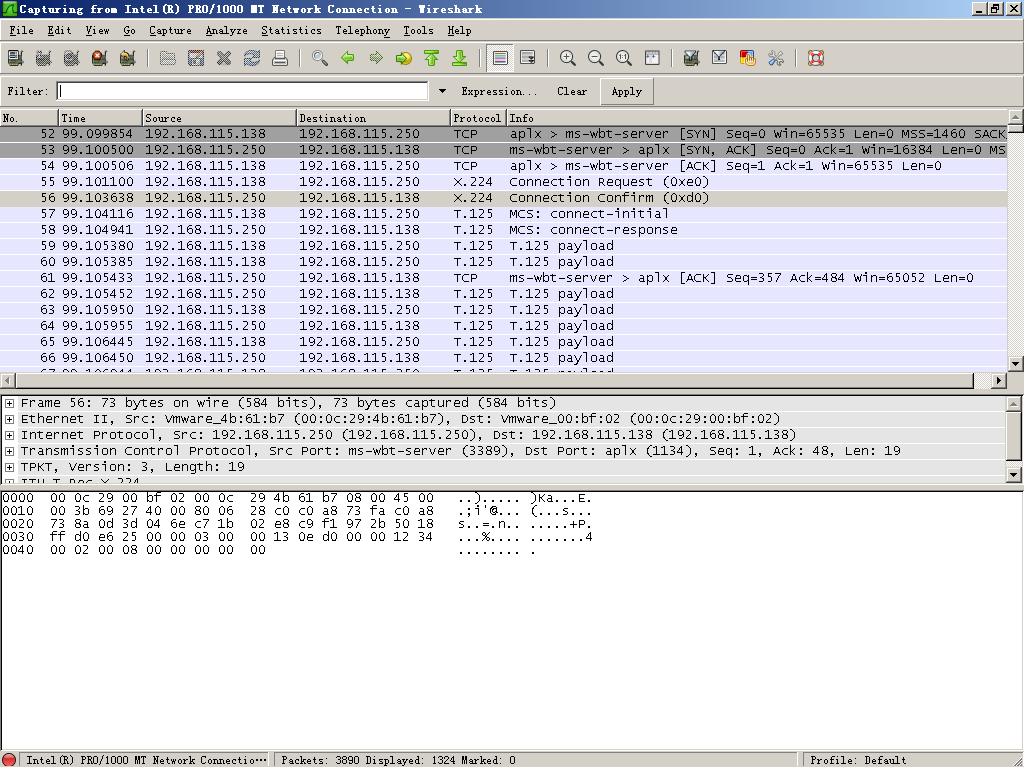Open the Edit menu
The image size is (1024, 768).
[59, 31]
